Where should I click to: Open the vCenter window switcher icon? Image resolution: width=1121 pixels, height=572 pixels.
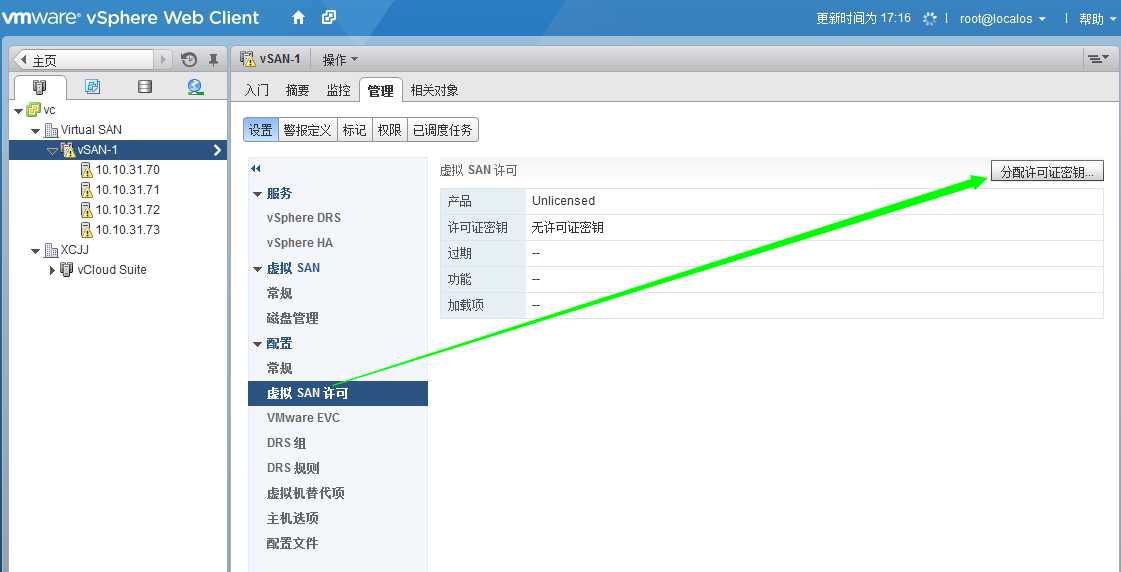(x=329, y=17)
